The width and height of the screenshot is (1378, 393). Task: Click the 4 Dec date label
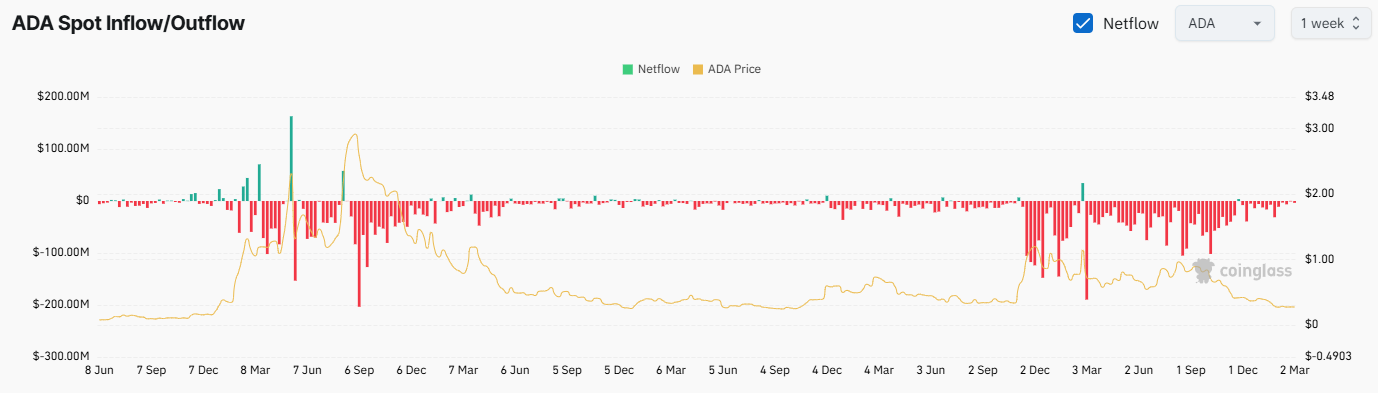[x=827, y=370]
